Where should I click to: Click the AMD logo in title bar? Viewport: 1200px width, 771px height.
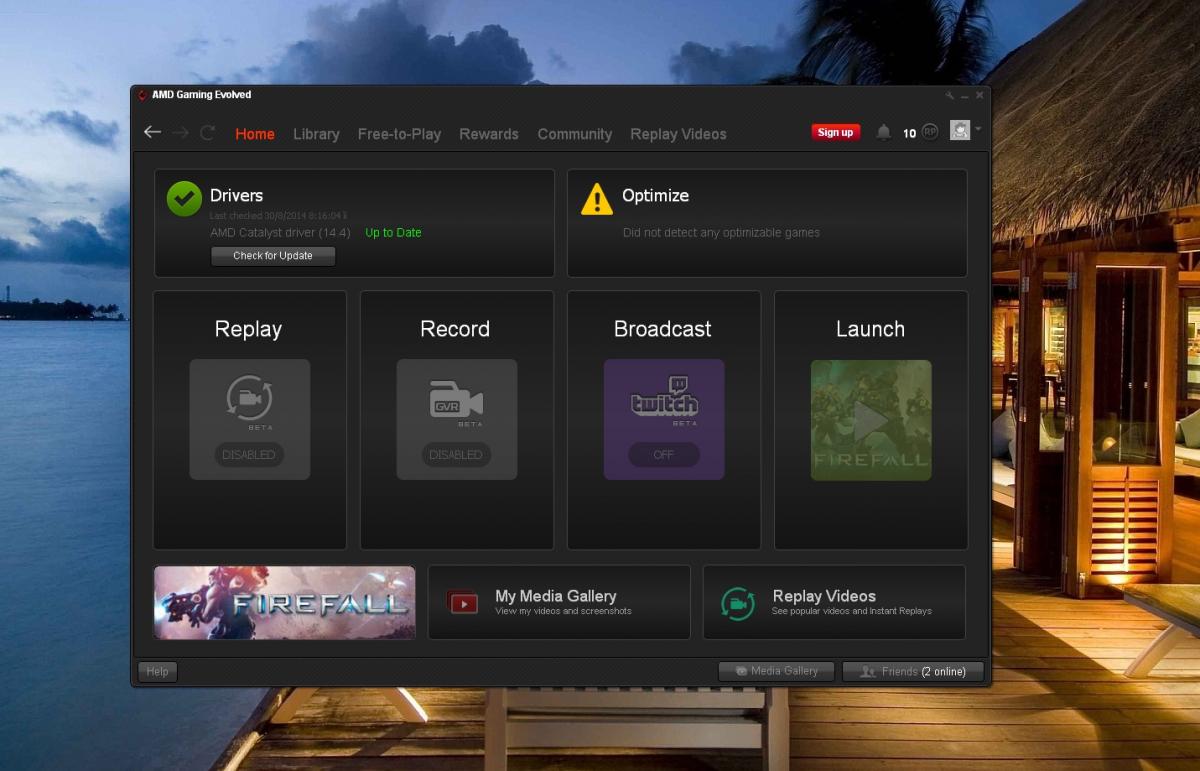[x=142, y=95]
